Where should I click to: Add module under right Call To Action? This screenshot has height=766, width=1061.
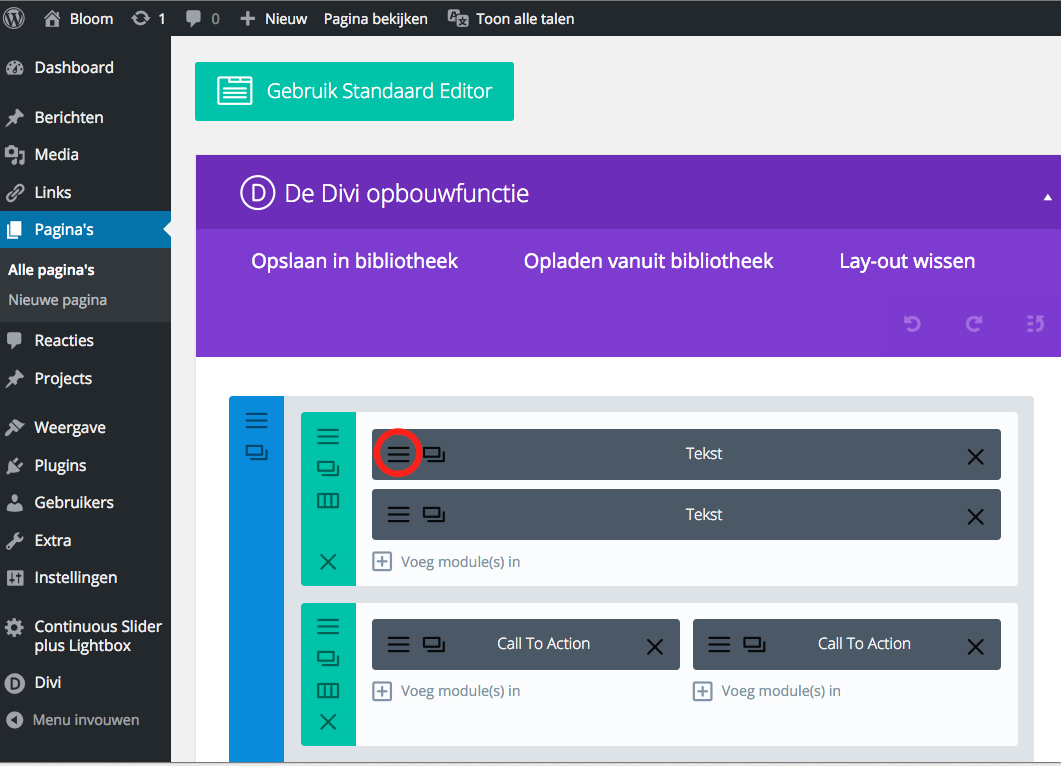[x=767, y=691]
